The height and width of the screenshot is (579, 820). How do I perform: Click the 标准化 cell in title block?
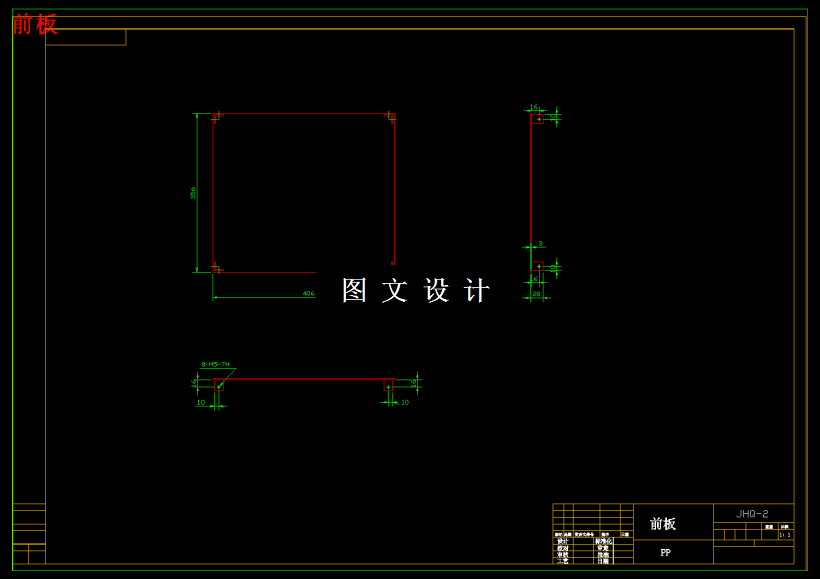[603, 541]
